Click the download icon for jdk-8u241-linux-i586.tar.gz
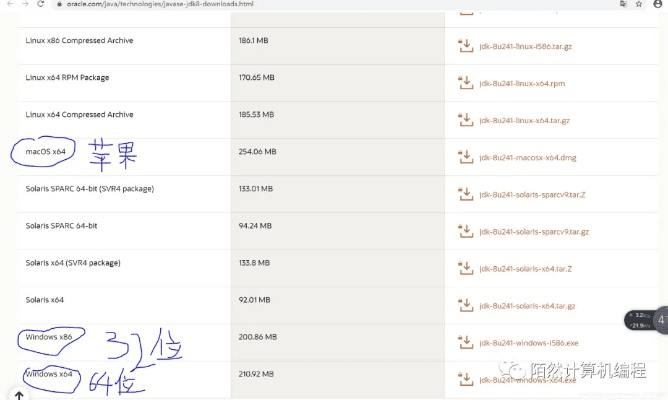This screenshot has width=668, height=400. tap(464, 46)
